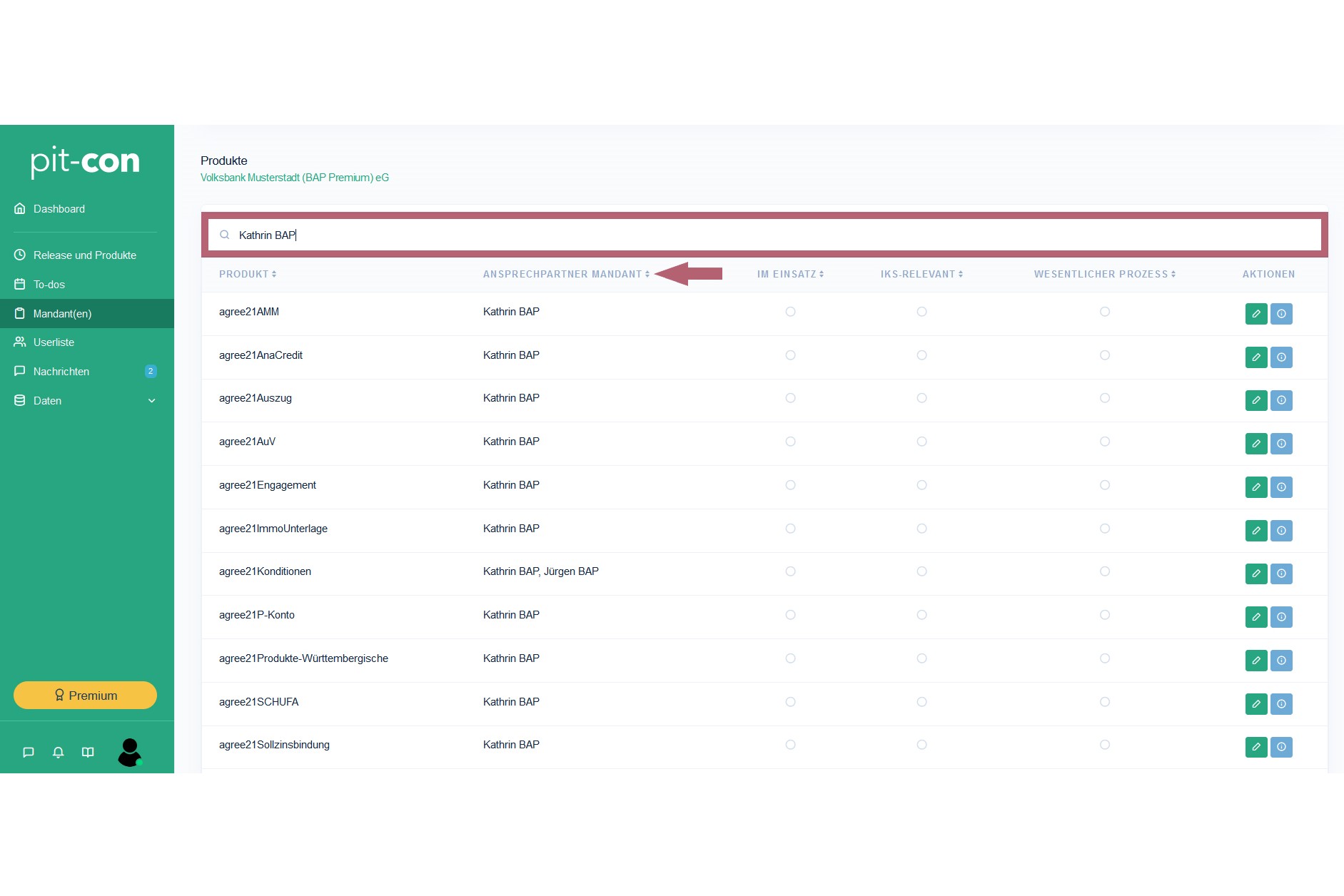Click the Premium button
The width and height of the screenshot is (1344, 896).
[x=85, y=696]
